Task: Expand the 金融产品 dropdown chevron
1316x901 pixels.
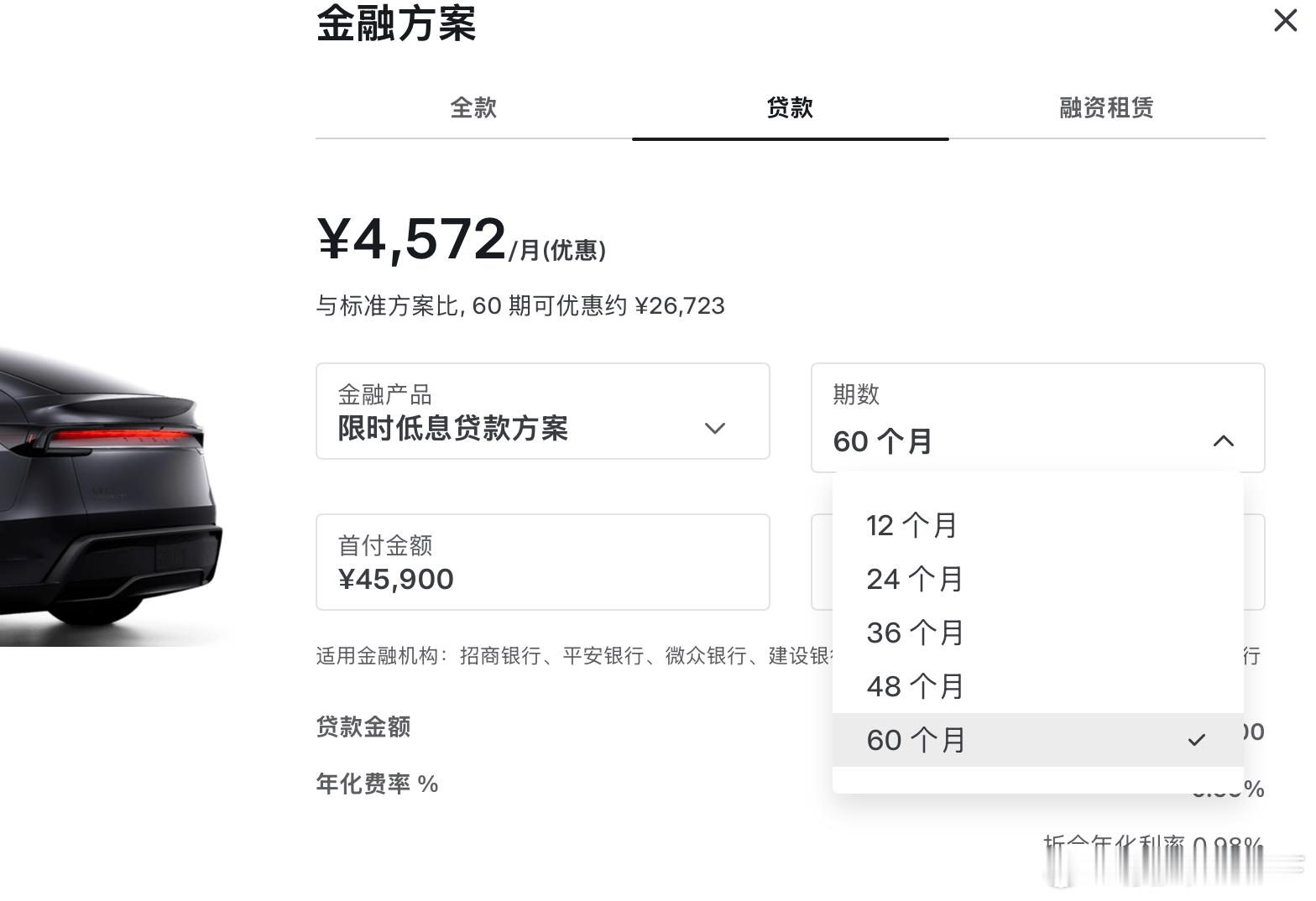Action: click(x=714, y=429)
